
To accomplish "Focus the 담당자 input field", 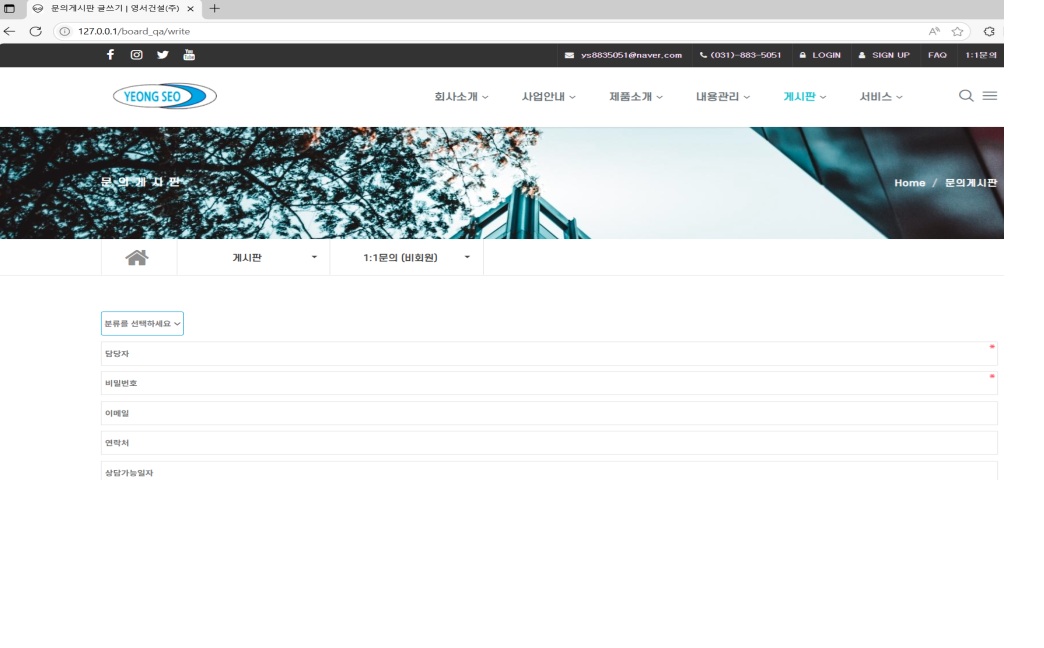I will [549, 354].
